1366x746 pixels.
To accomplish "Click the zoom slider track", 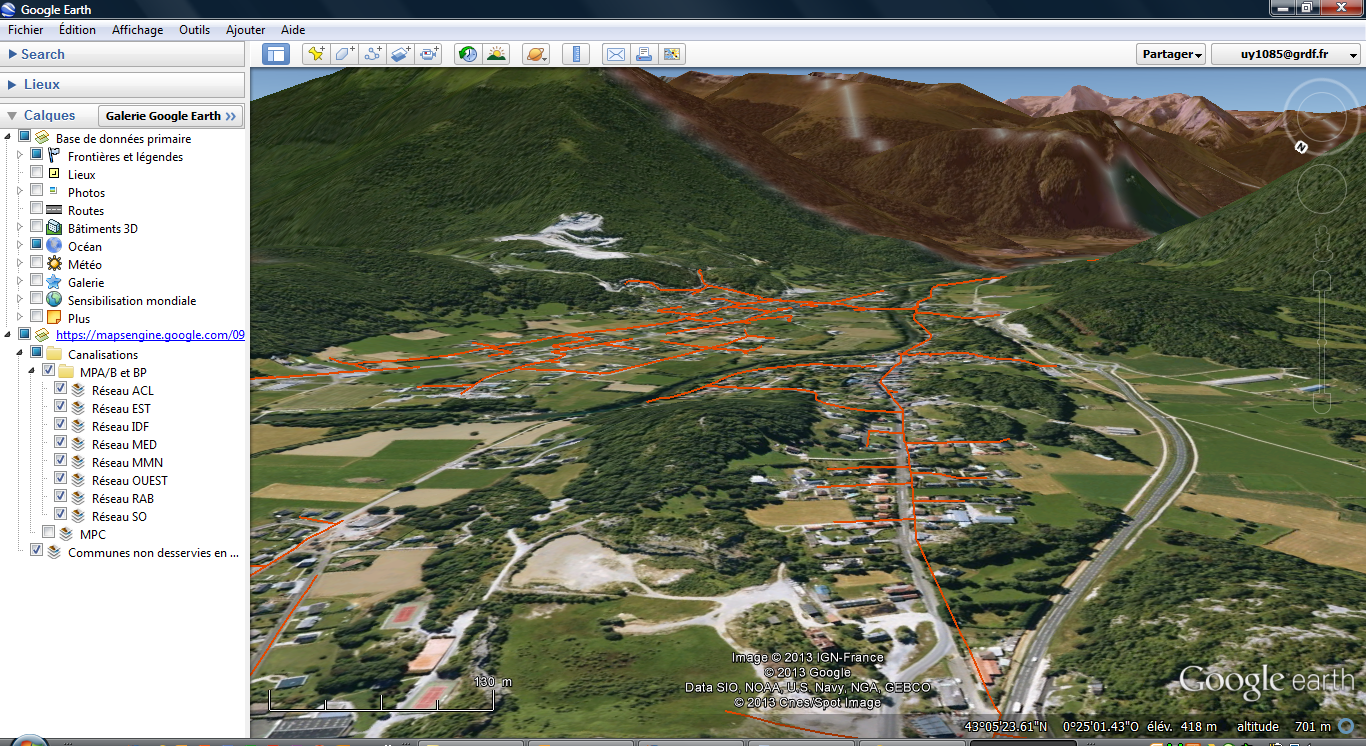I will coord(1322,340).
